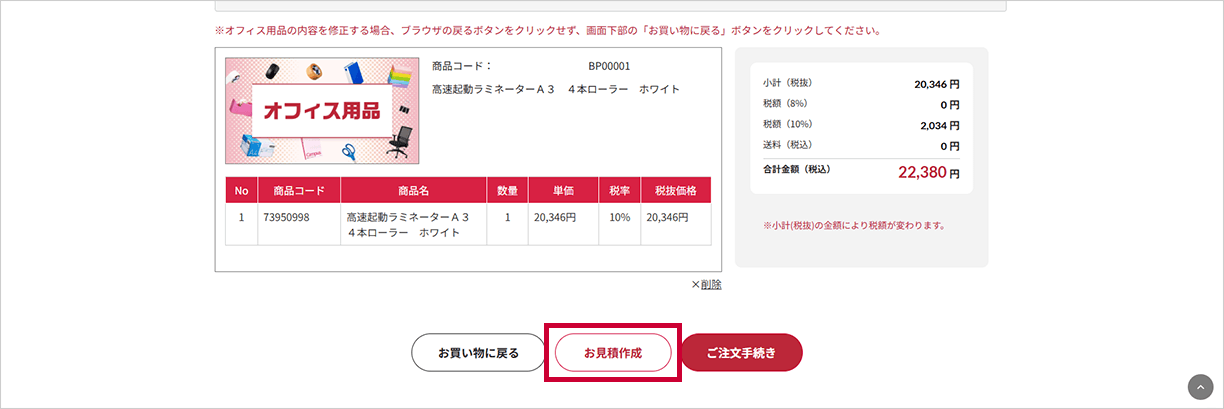Click the オフィス用品 banner image

(322, 110)
